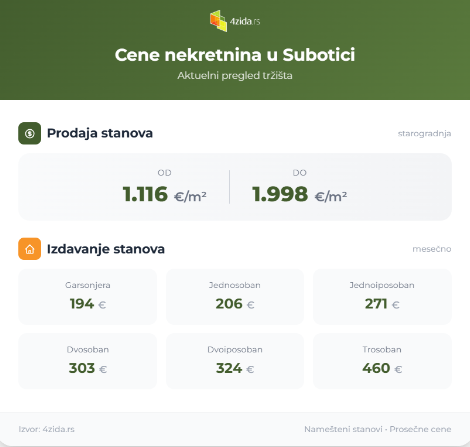Click the 4zida.rs text in header logo
The height and width of the screenshot is (447, 470).
pyautogui.click(x=245, y=21)
